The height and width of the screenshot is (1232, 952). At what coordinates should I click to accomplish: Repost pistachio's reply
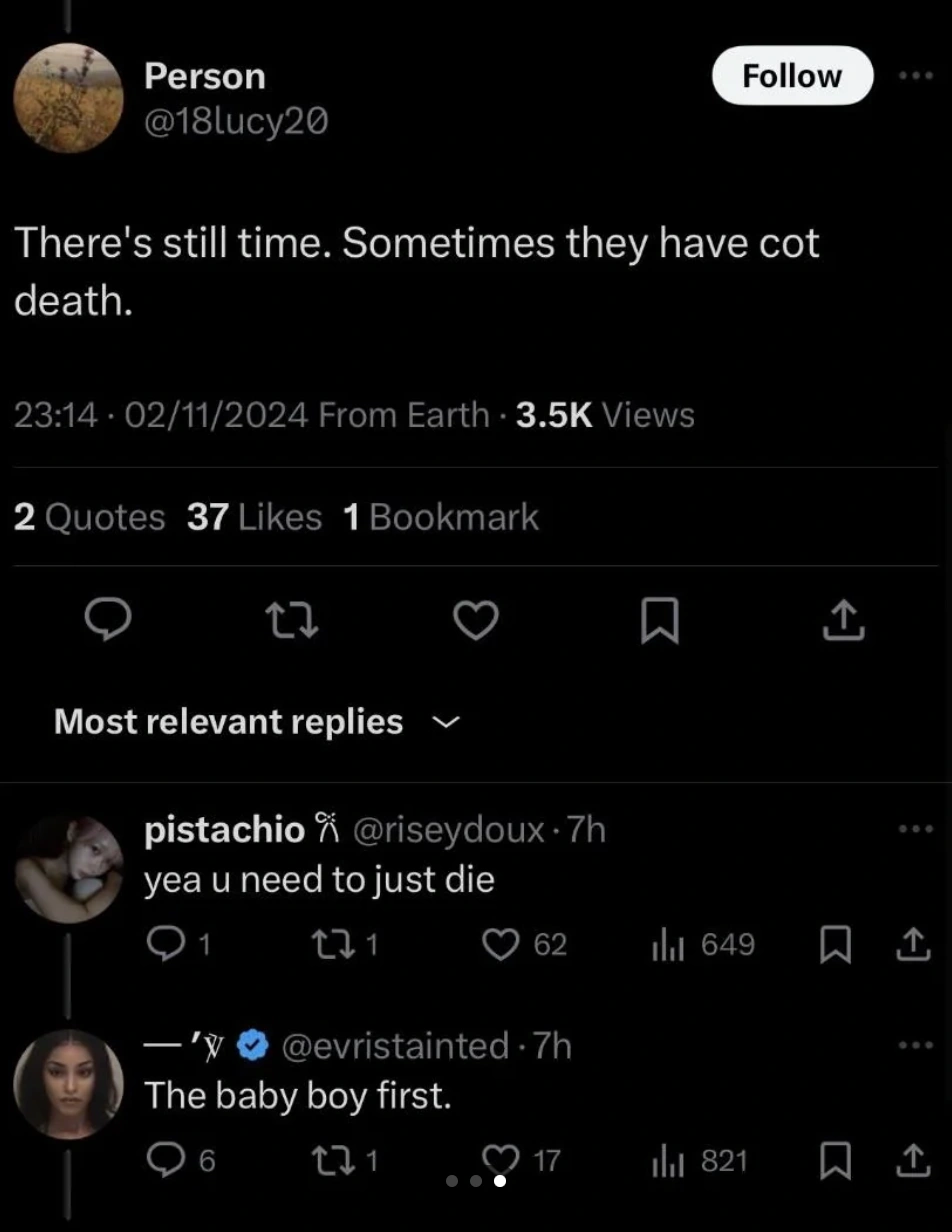328,945
